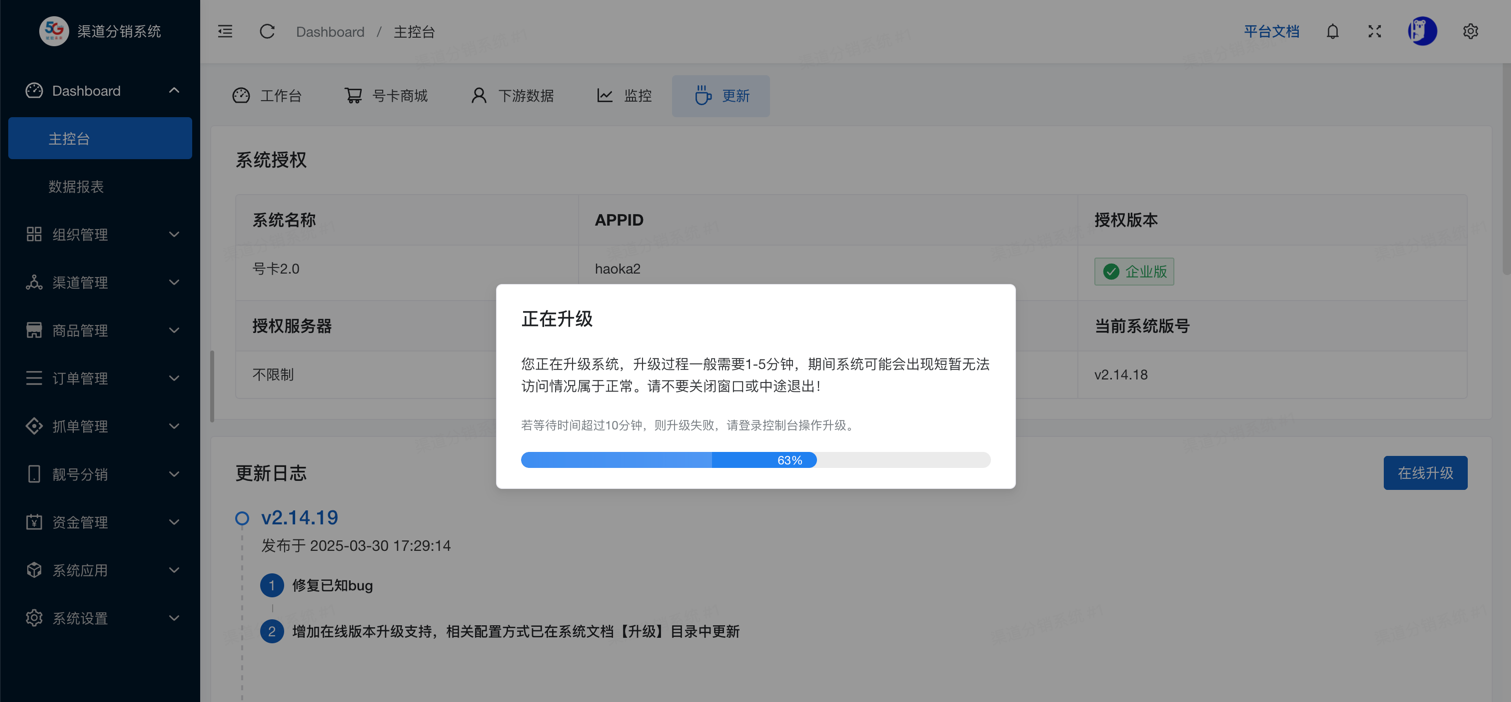
Task: Click the refresh page icon
Action: 267,32
